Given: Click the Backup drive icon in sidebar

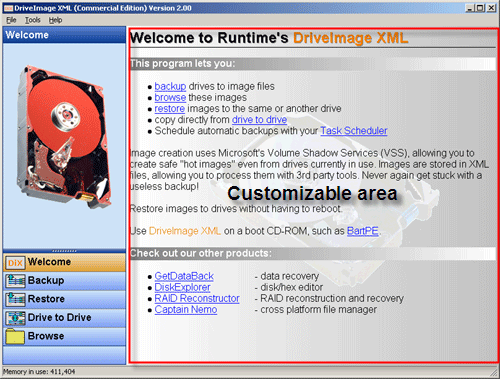Looking at the screenshot, I should coord(15,281).
